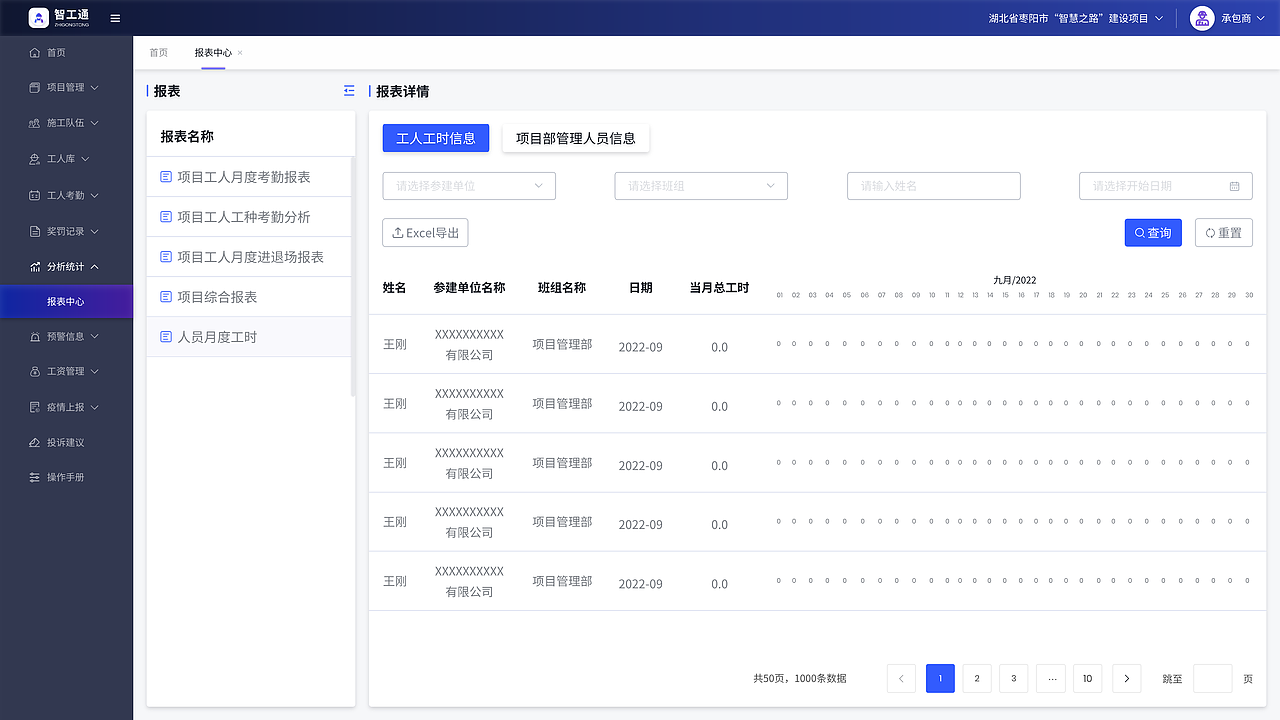Click the 查询 search button

tap(1152, 232)
